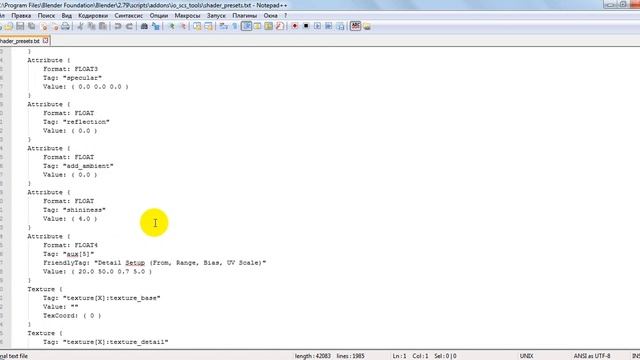Click the ABC spell check toolbar icon

click(x=356, y=26)
